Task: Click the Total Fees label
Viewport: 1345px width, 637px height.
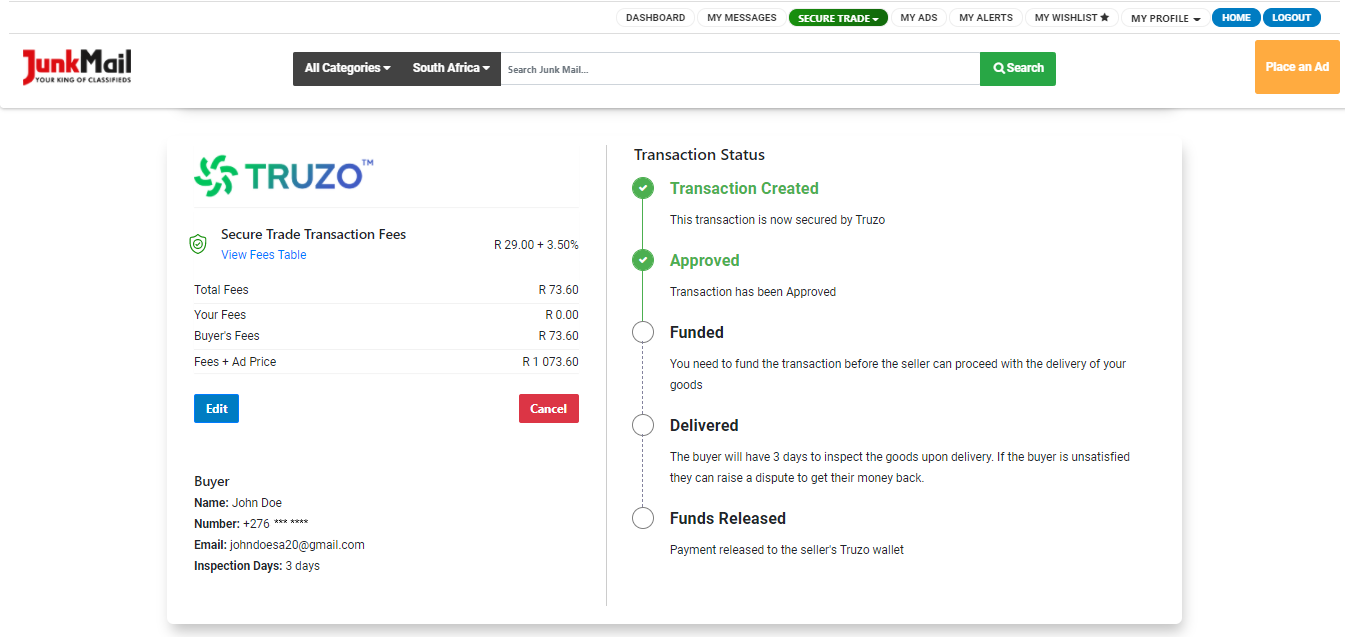Action: point(221,290)
